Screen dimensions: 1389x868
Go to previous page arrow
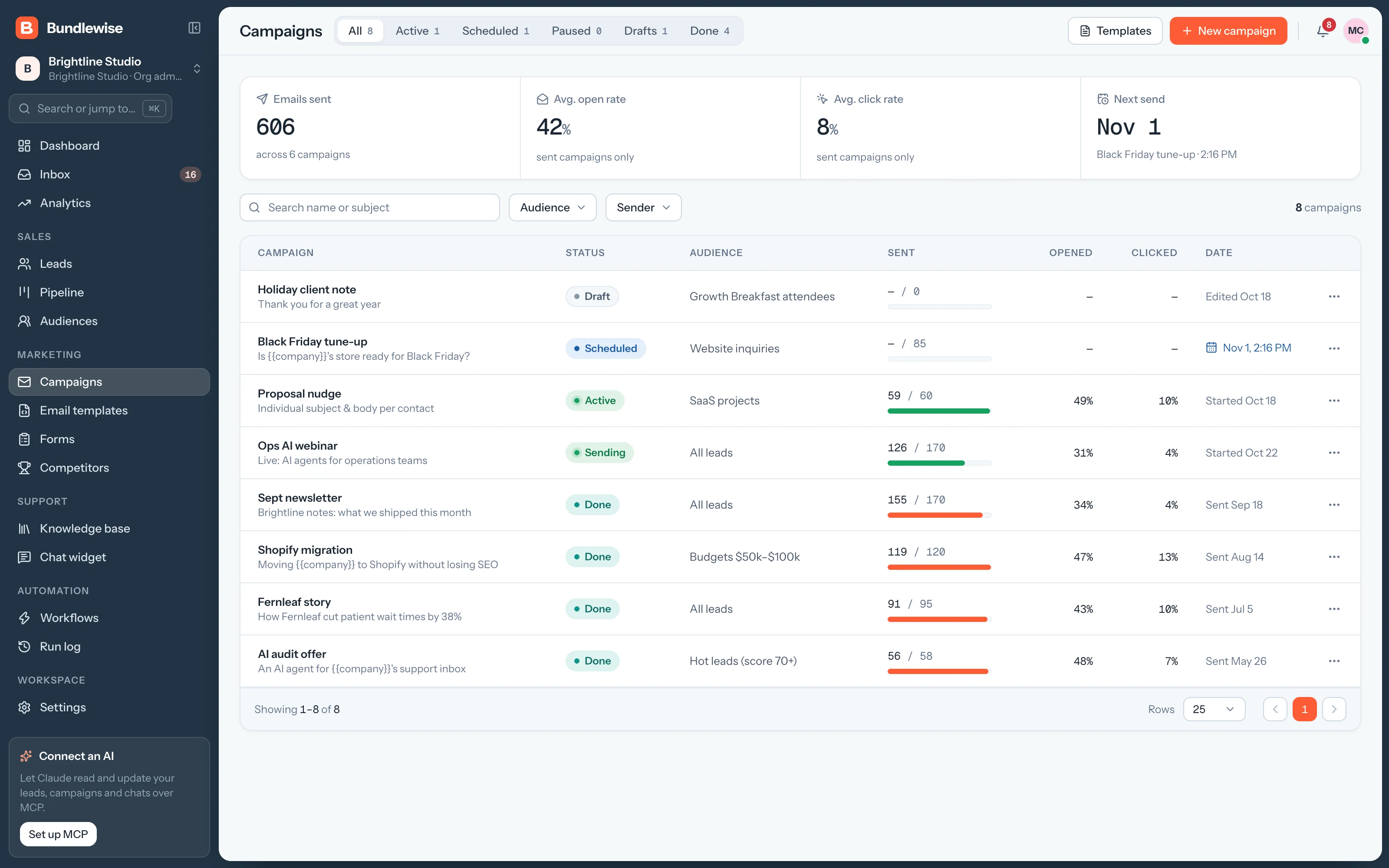point(1275,710)
